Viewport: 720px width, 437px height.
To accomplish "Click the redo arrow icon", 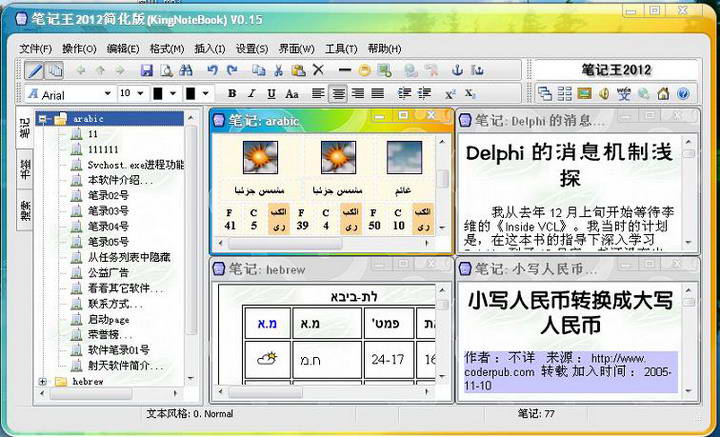I will click(x=232, y=70).
